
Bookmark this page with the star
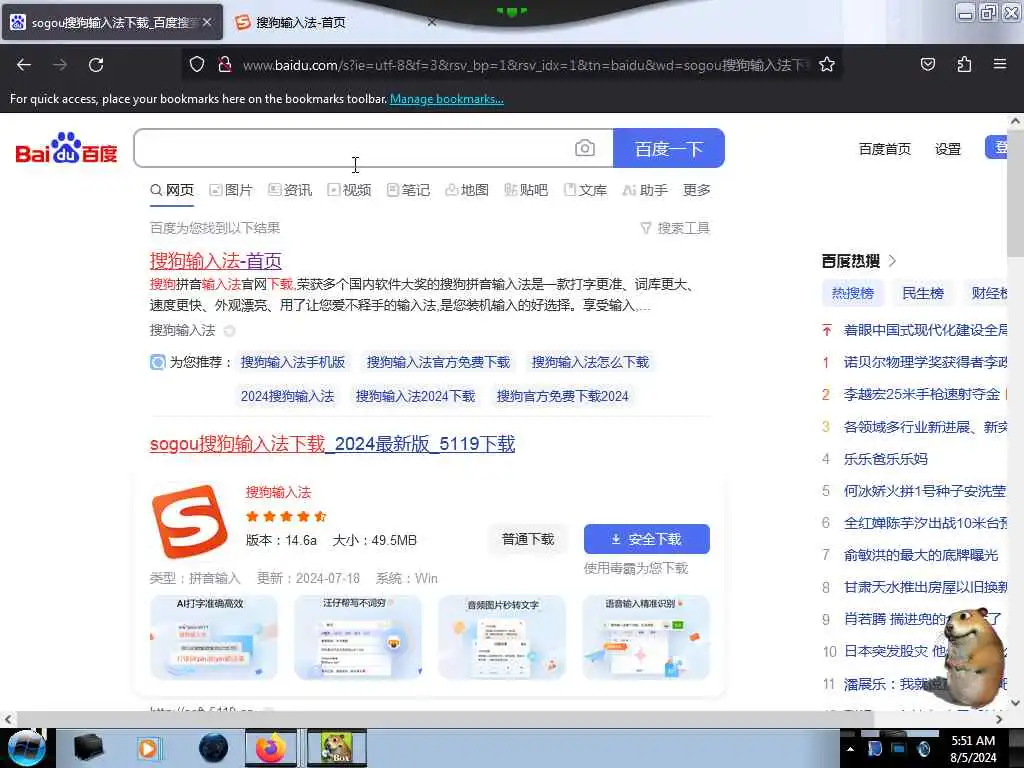pos(827,65)
